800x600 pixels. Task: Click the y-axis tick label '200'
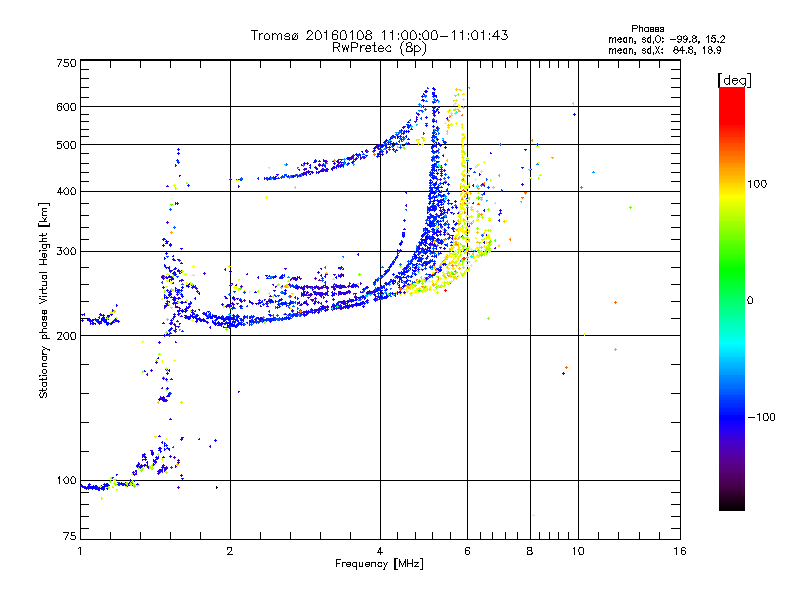[x=66, y=336]
